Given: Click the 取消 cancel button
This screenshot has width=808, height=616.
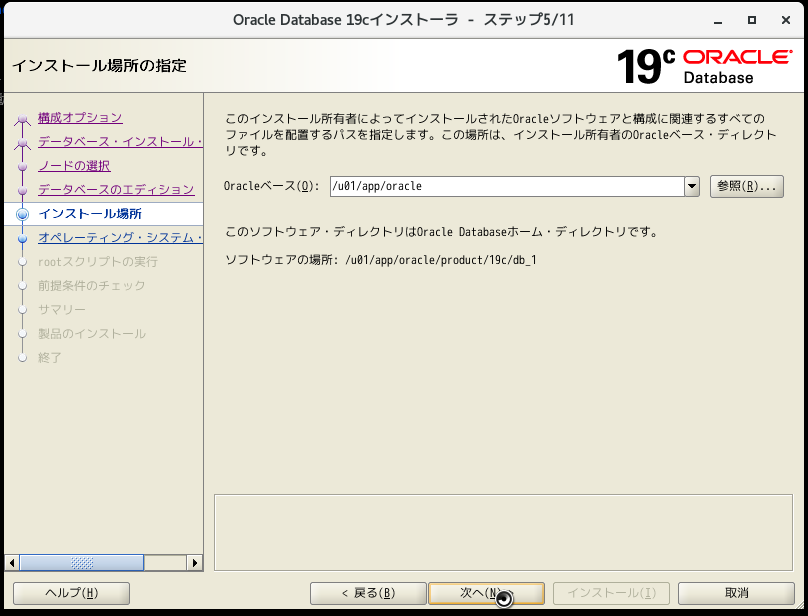Looking at the screenshot, I should pyautogui.click(x=736, y=593).
